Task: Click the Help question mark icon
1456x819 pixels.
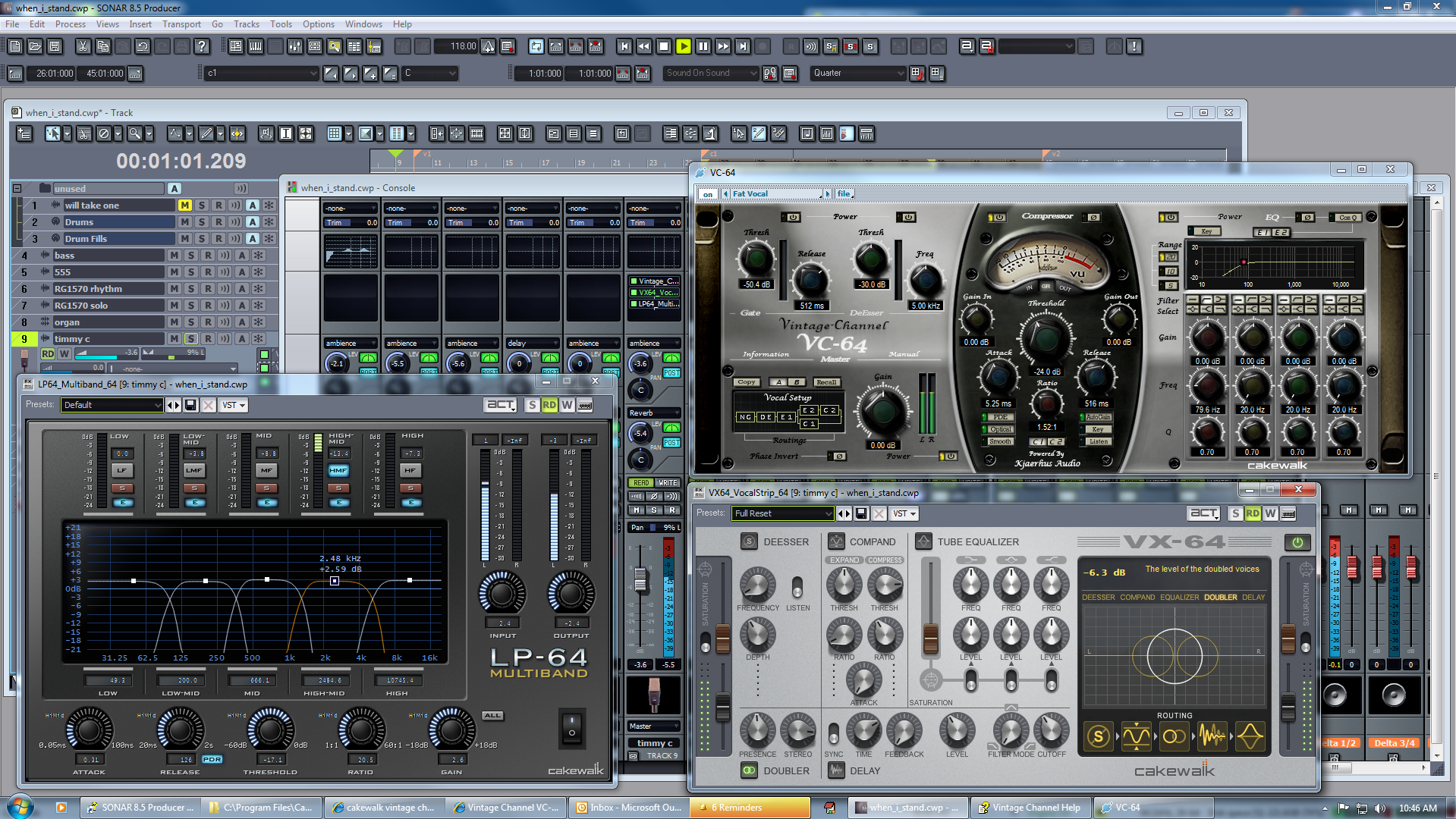Action: [201, 46]
